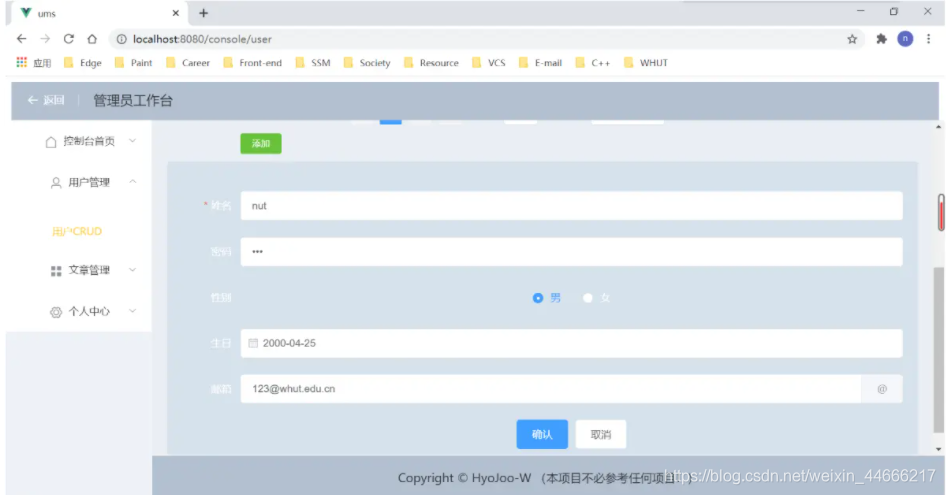Image resolution: width=946 pixels, height=495 pixels.
Task: Open the Chrome profile avatar
Action: tap(905, 39)
